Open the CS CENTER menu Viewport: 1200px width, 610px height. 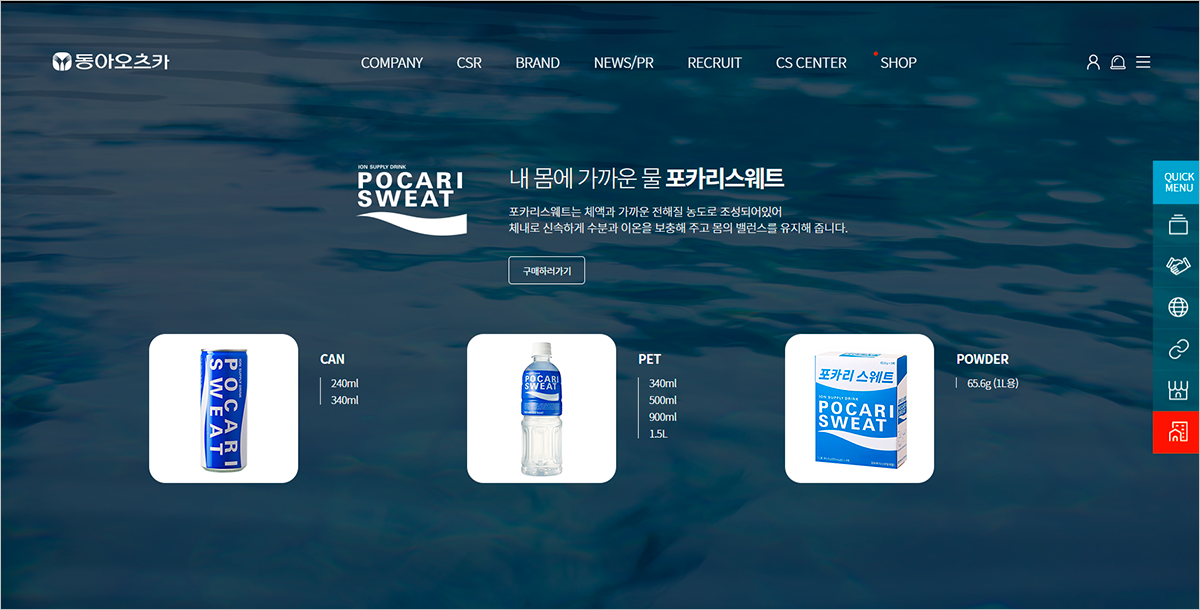(x=811, y=62)
